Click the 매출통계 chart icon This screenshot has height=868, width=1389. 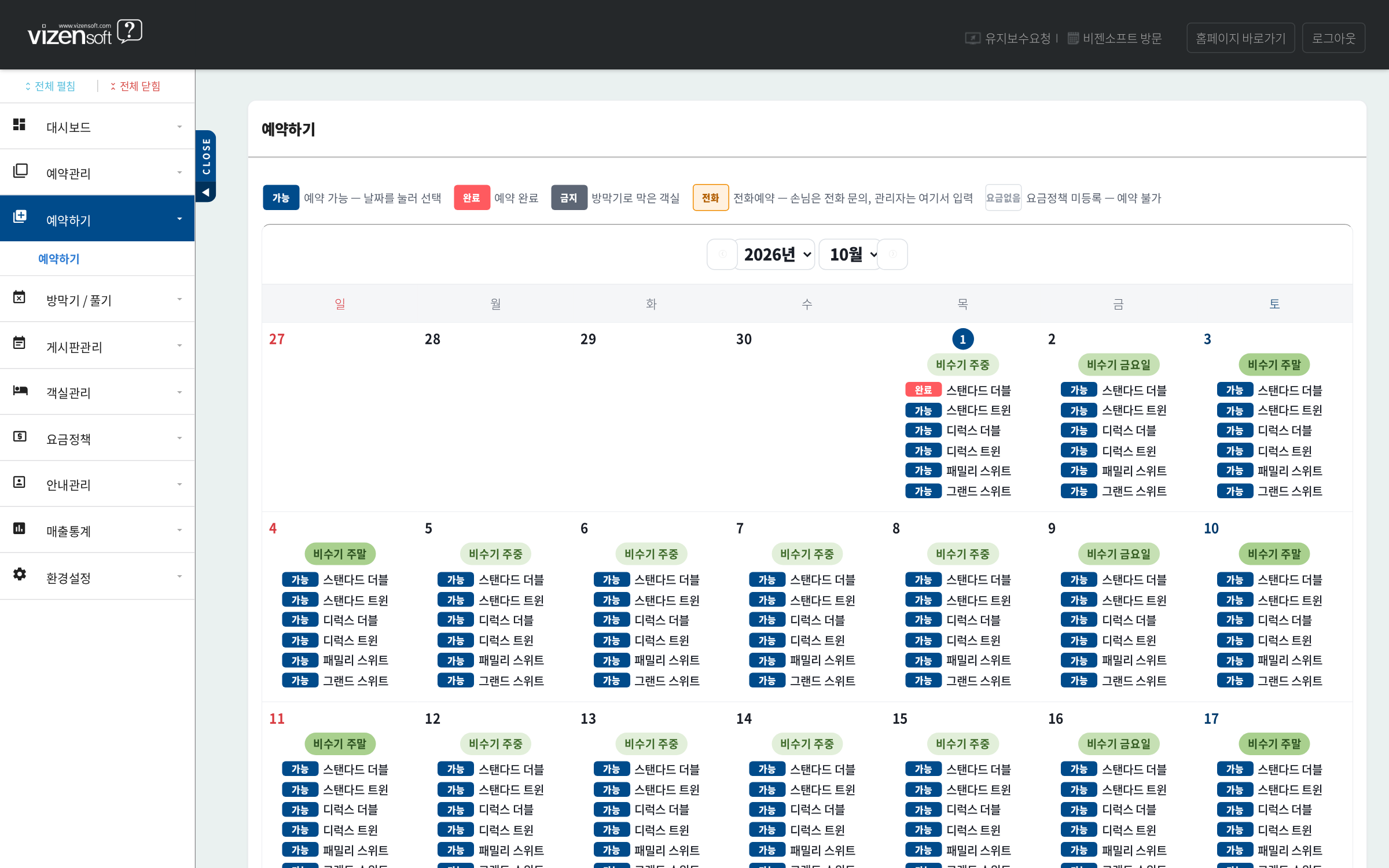click(20, 528)
